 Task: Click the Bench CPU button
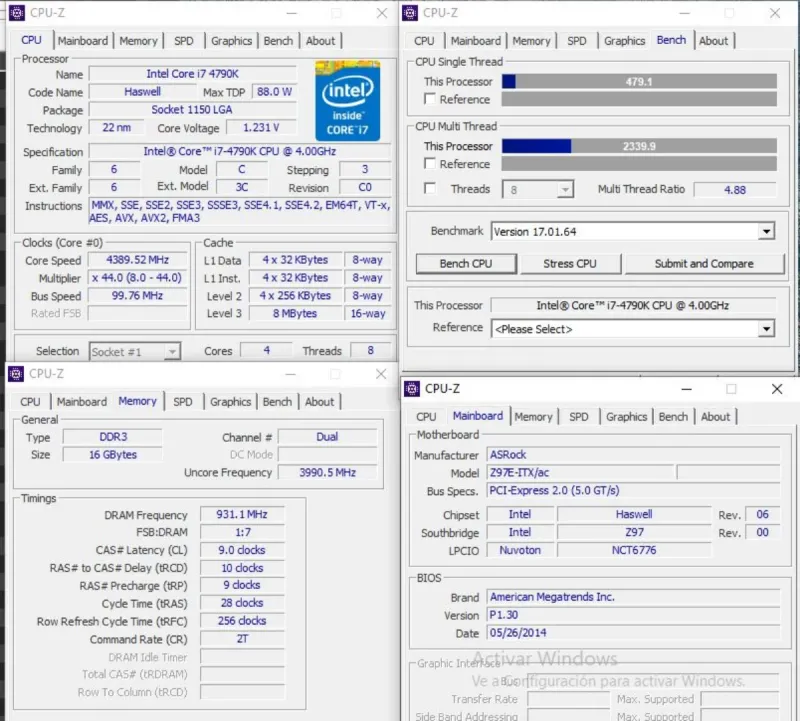click(x=466, y=264)
